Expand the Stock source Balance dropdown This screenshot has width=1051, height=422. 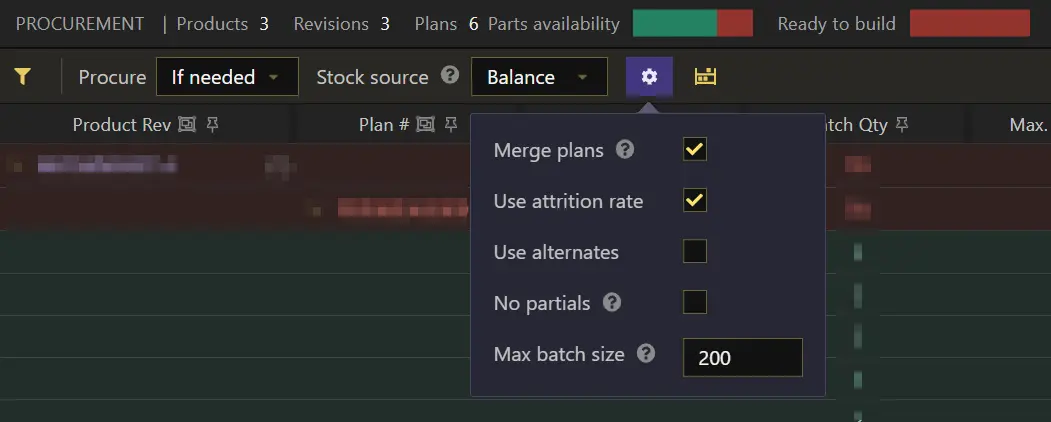click(539, 77)
